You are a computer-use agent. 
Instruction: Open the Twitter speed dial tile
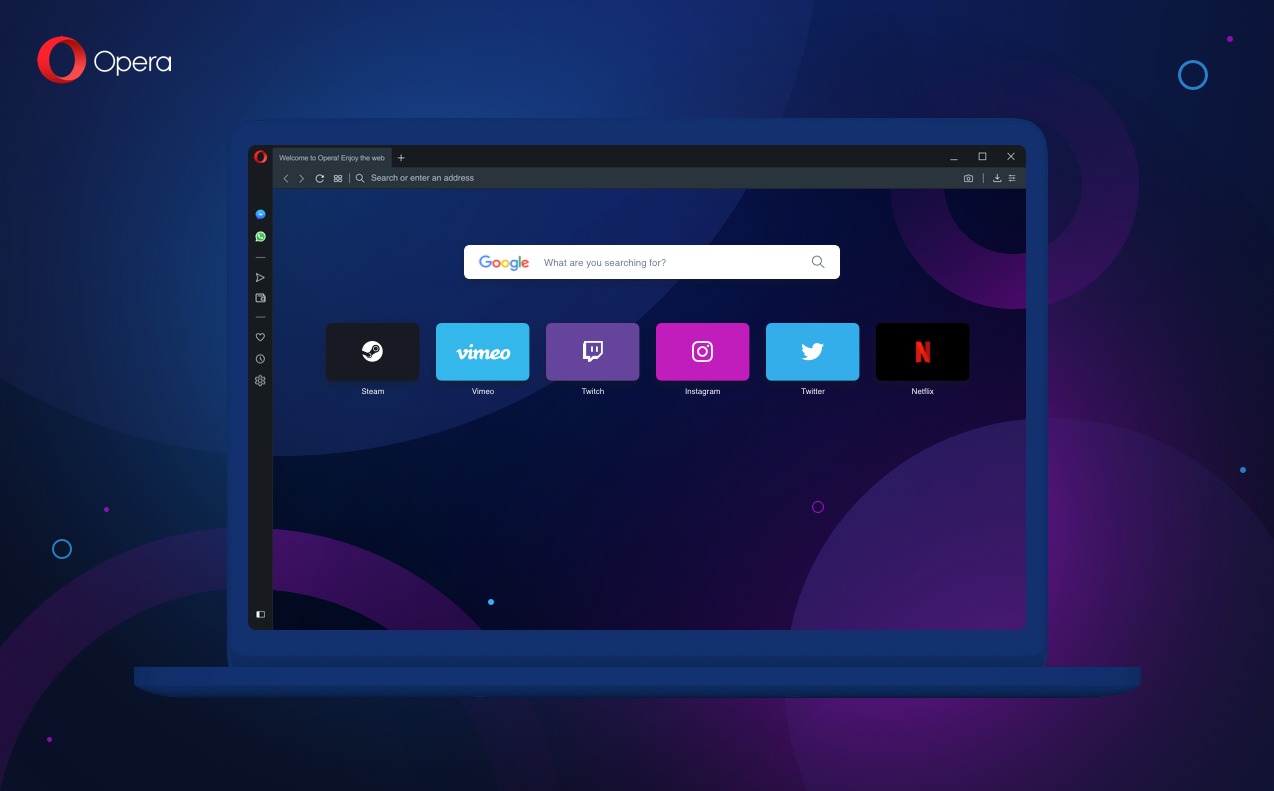pyautogui.click(x=813, y=352)
